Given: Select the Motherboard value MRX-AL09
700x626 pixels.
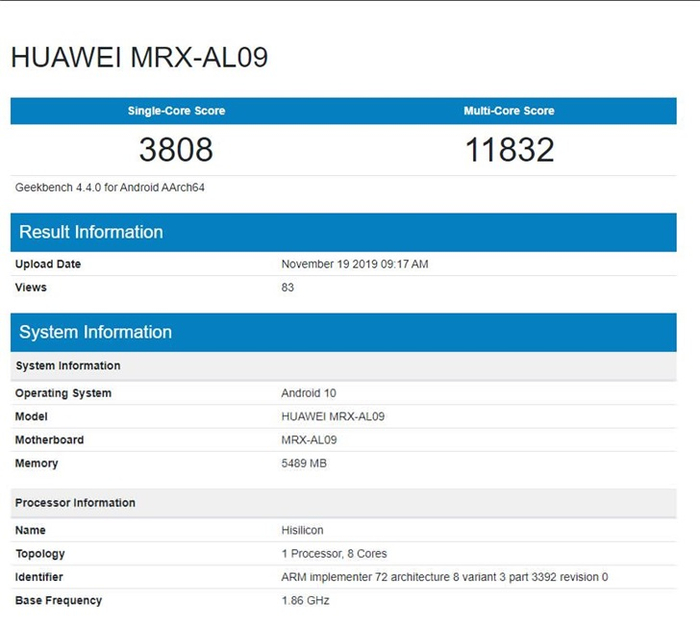Looking at the screenshot, I should (x=309, y=440).
